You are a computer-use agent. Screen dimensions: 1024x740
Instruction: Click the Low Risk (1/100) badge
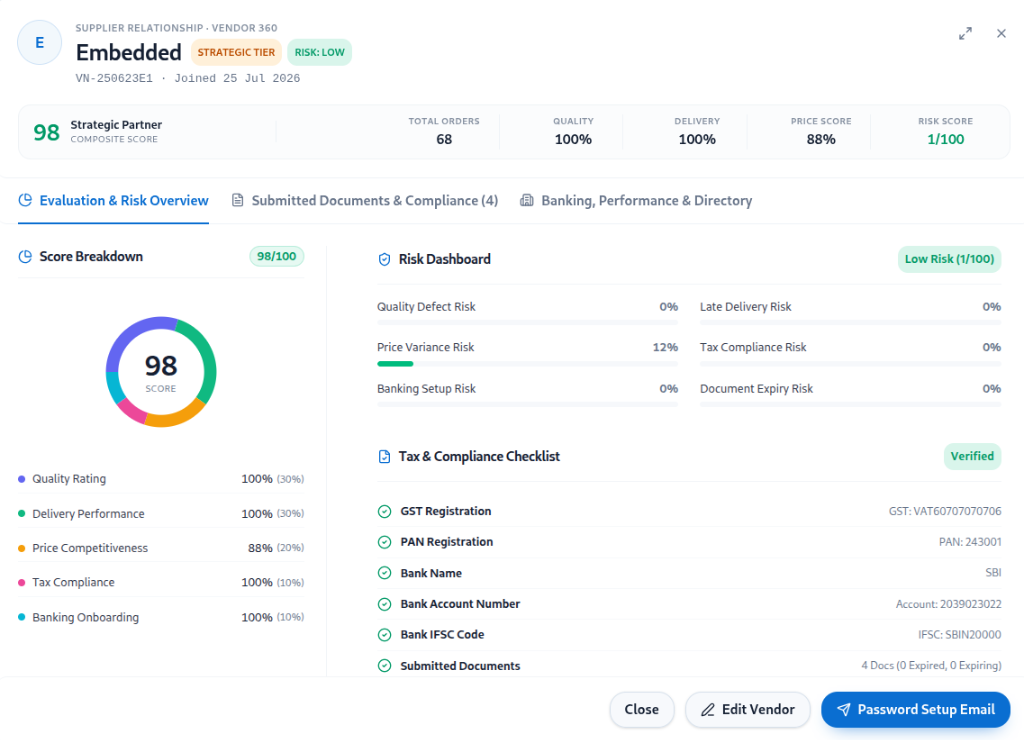coord(950,259)
